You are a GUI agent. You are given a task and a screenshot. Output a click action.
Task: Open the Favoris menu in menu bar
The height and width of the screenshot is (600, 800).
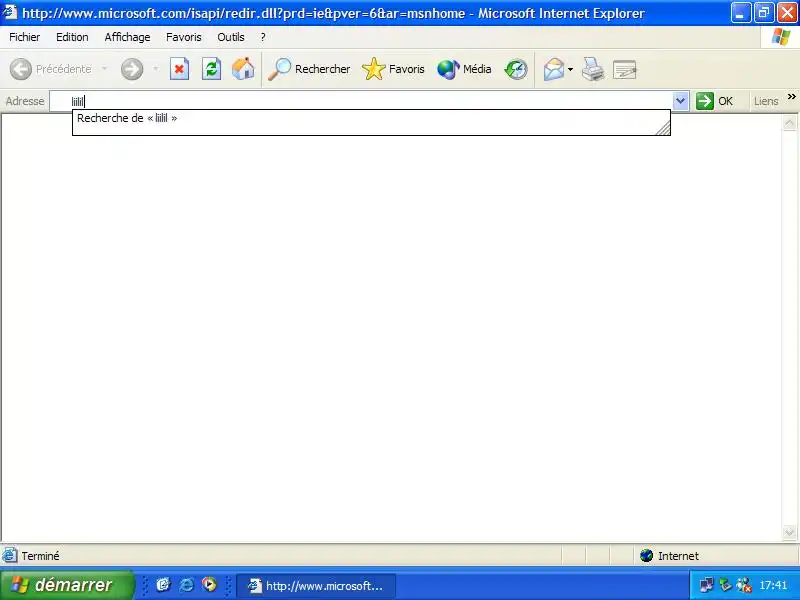tap(184, 37)
